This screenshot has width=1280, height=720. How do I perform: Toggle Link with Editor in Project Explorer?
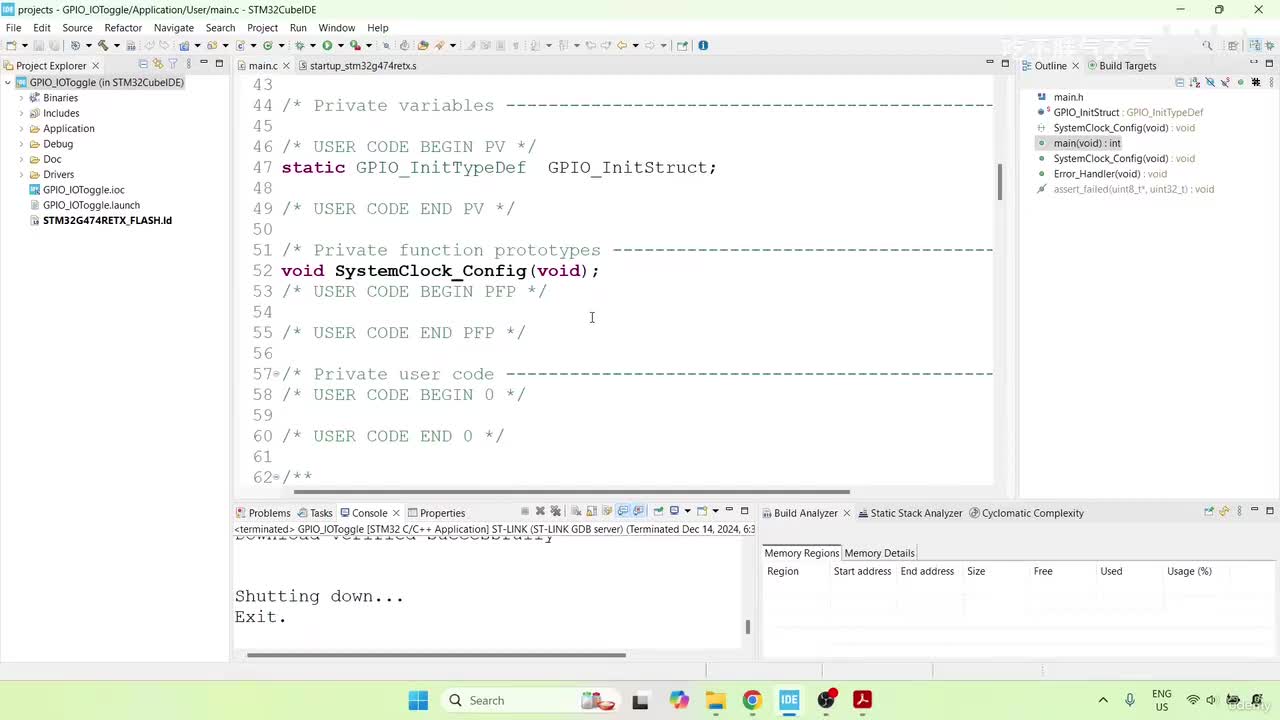(158, 64)
